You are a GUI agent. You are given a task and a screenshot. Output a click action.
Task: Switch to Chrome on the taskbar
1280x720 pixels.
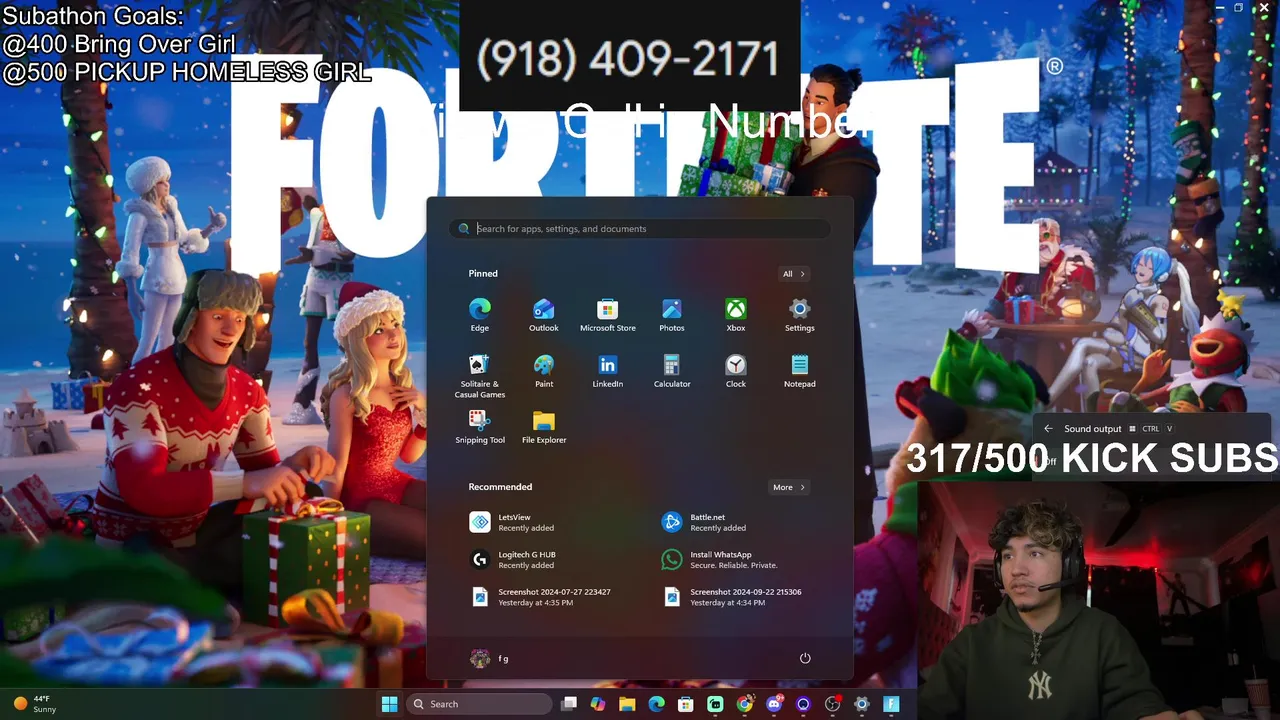click(x=745, y=704)
